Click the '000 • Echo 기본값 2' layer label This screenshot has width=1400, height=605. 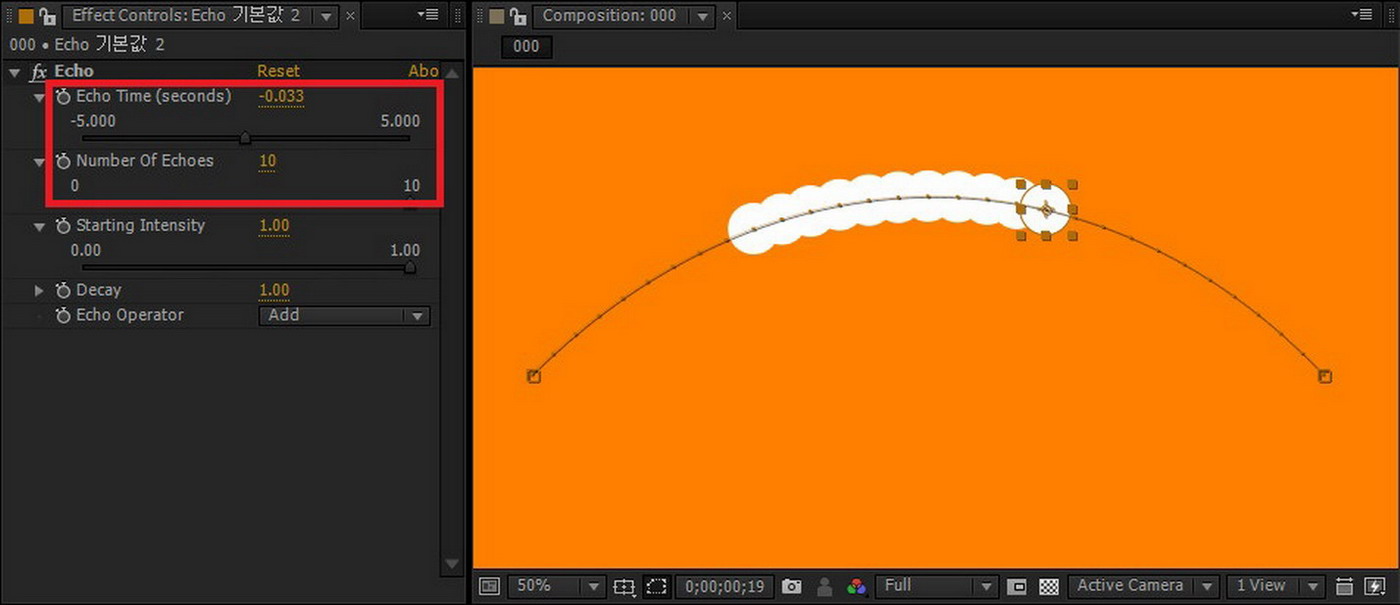86,45
